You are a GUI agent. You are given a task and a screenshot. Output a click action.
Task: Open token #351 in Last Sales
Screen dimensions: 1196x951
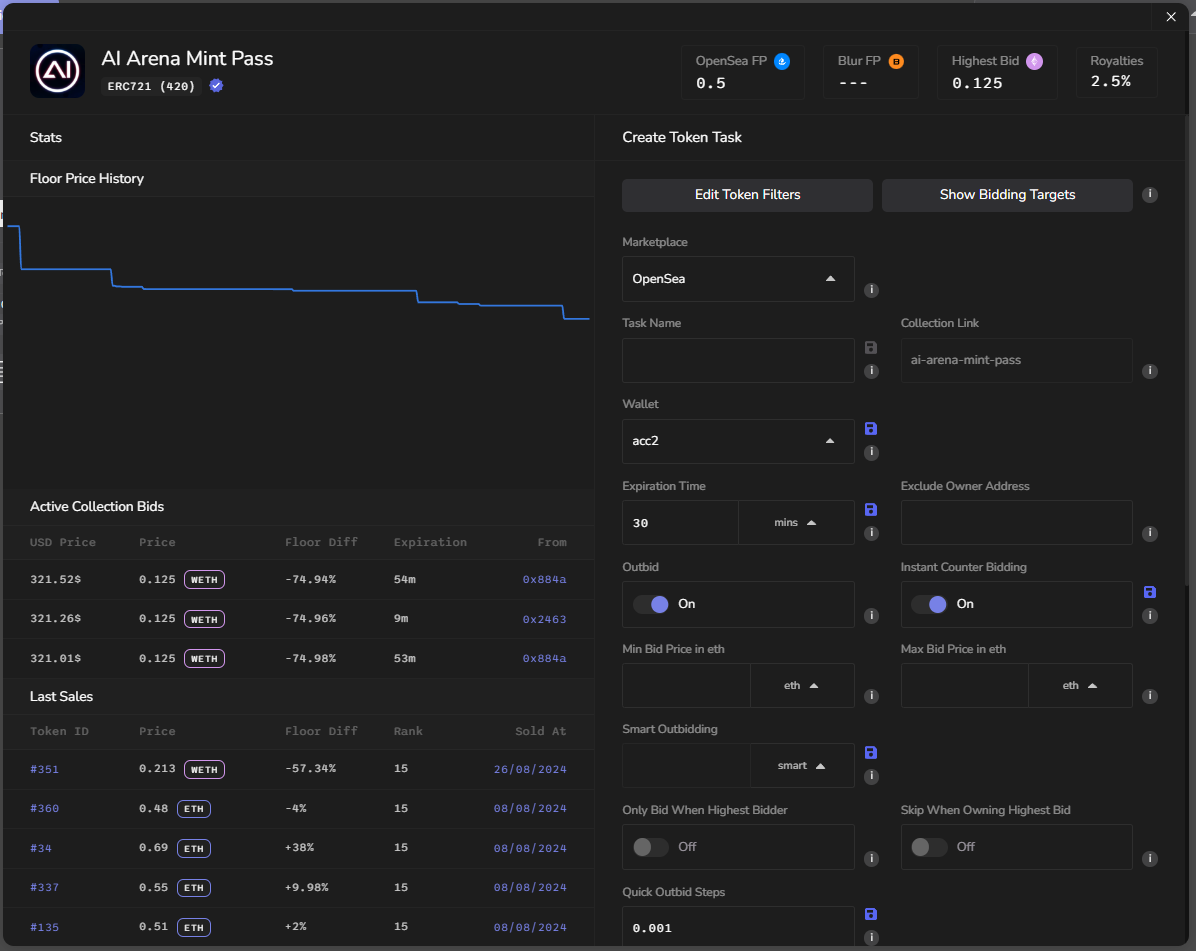44,769
